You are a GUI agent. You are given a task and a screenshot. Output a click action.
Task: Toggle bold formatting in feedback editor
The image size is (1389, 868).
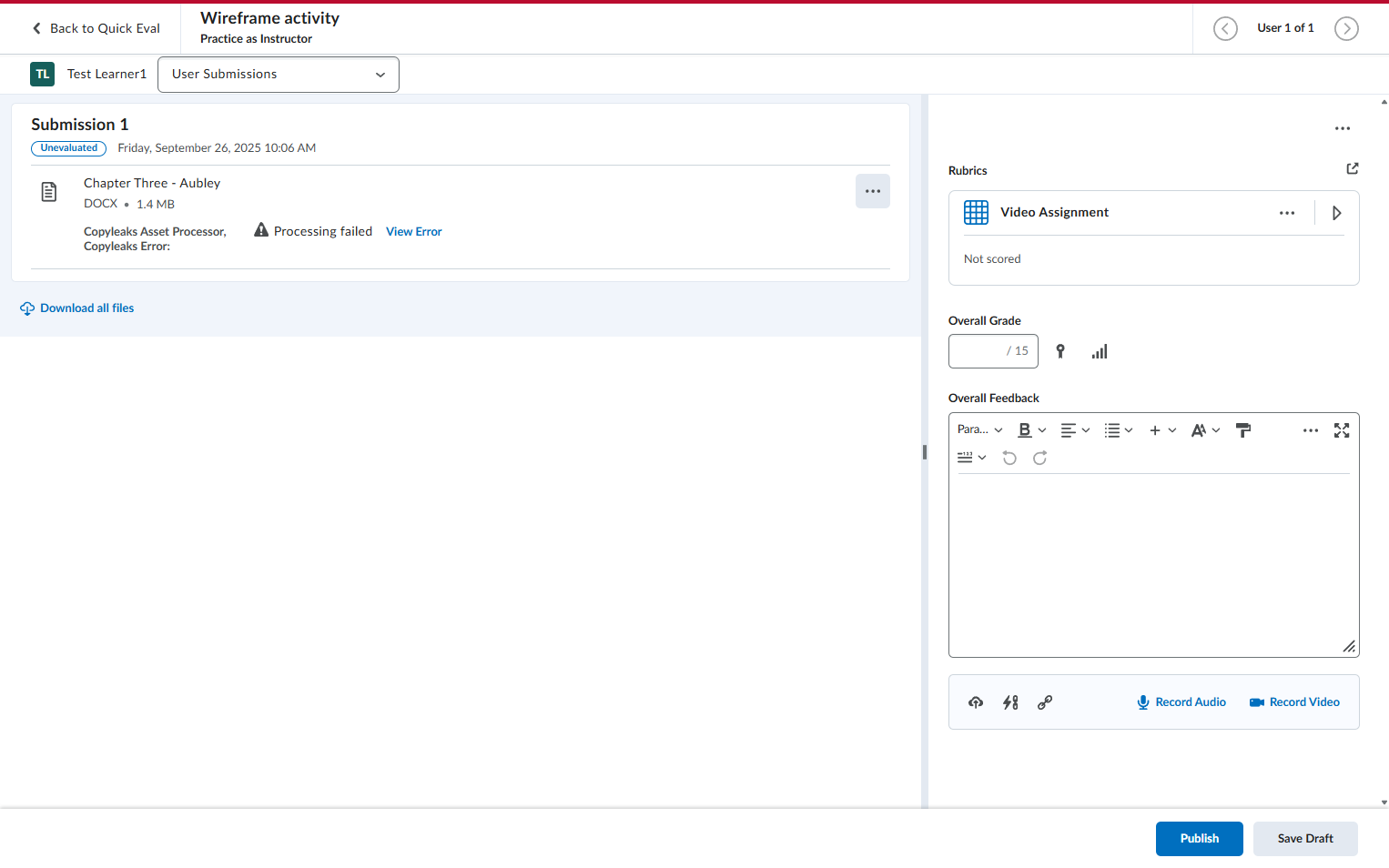1025,430
